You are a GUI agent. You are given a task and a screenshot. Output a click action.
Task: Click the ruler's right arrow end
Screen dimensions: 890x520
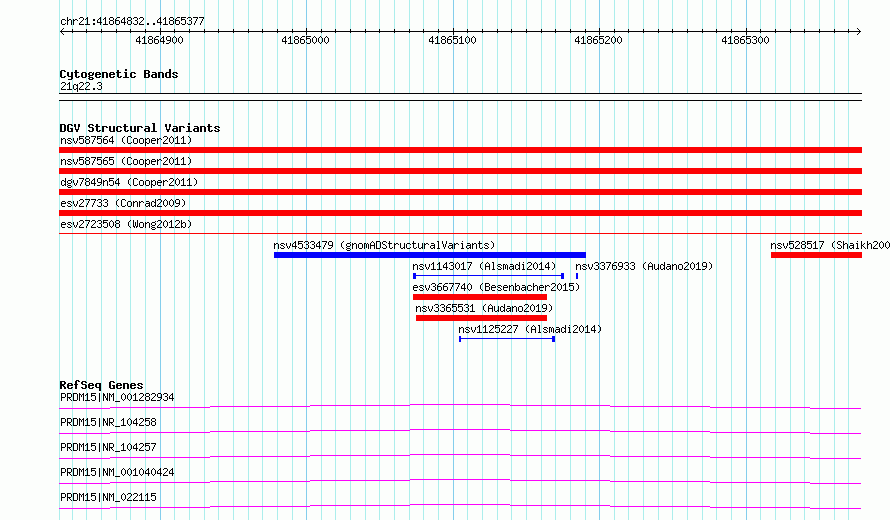(859, 32)
